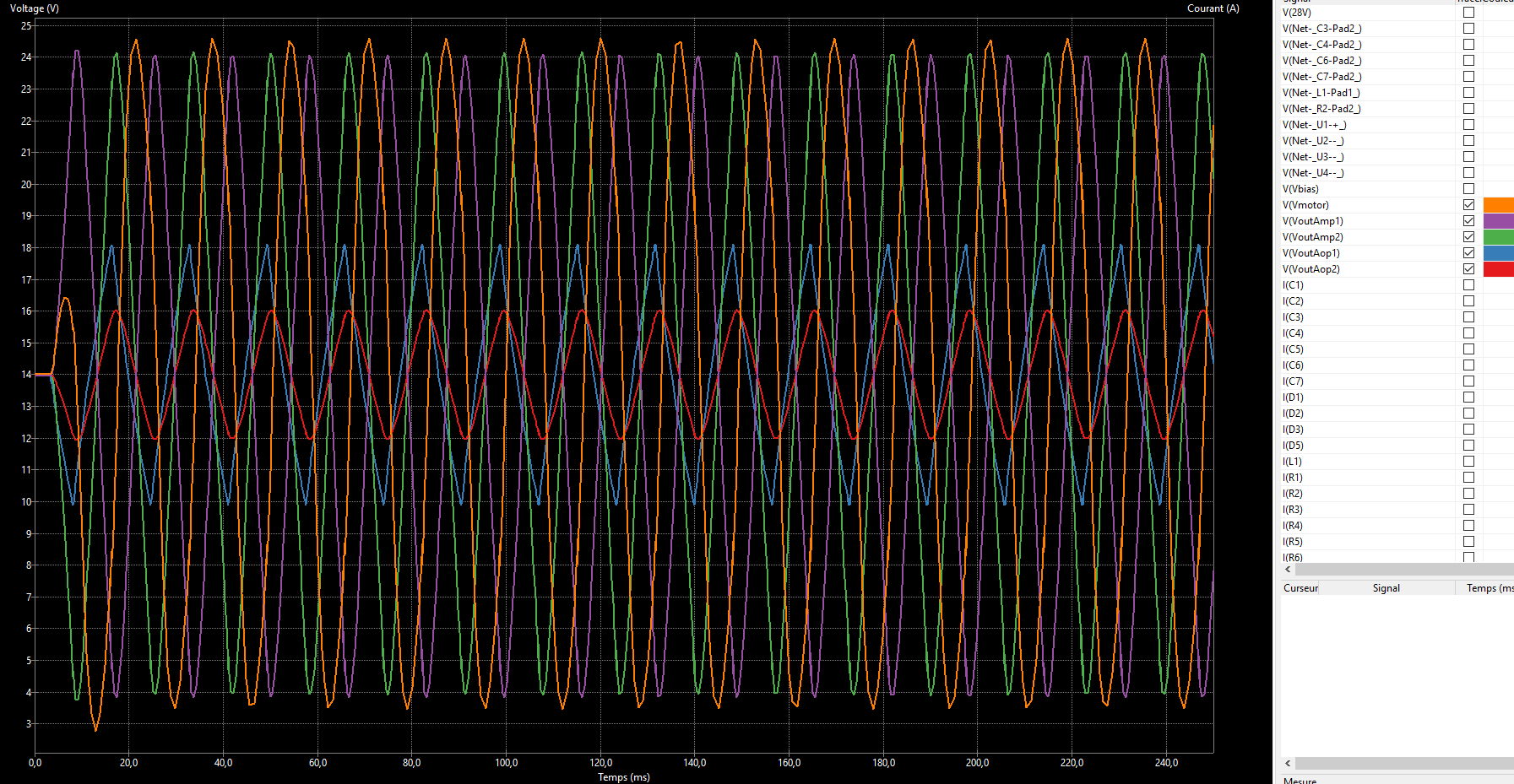
Task: Select the red V(VoutAop2) color swatch
Action: (1499, 269)
